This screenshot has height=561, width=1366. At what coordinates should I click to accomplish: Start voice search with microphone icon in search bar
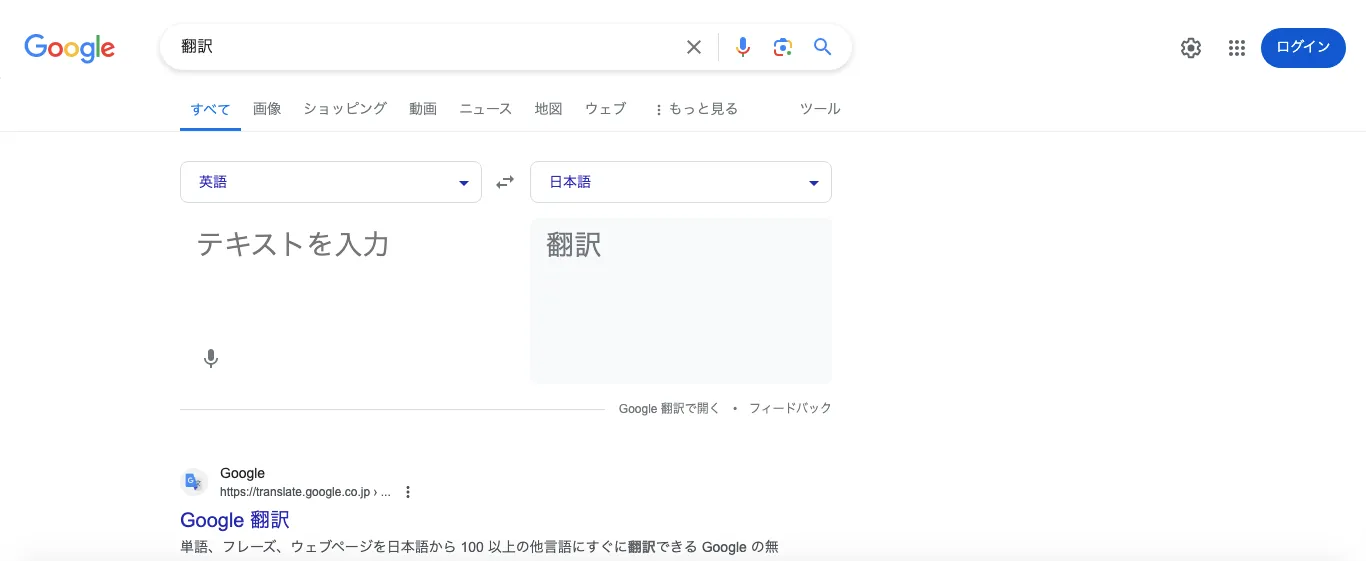point(742,47)
